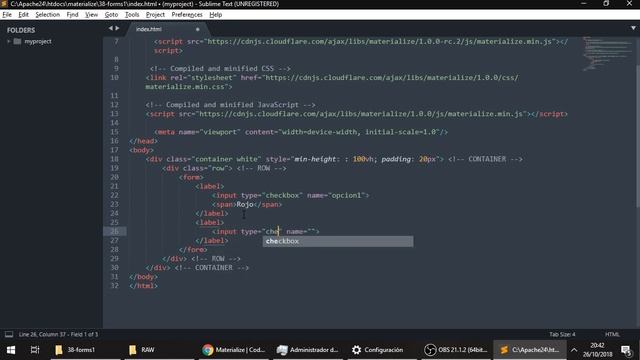Open the Tab Size: 4 selector

562,334
